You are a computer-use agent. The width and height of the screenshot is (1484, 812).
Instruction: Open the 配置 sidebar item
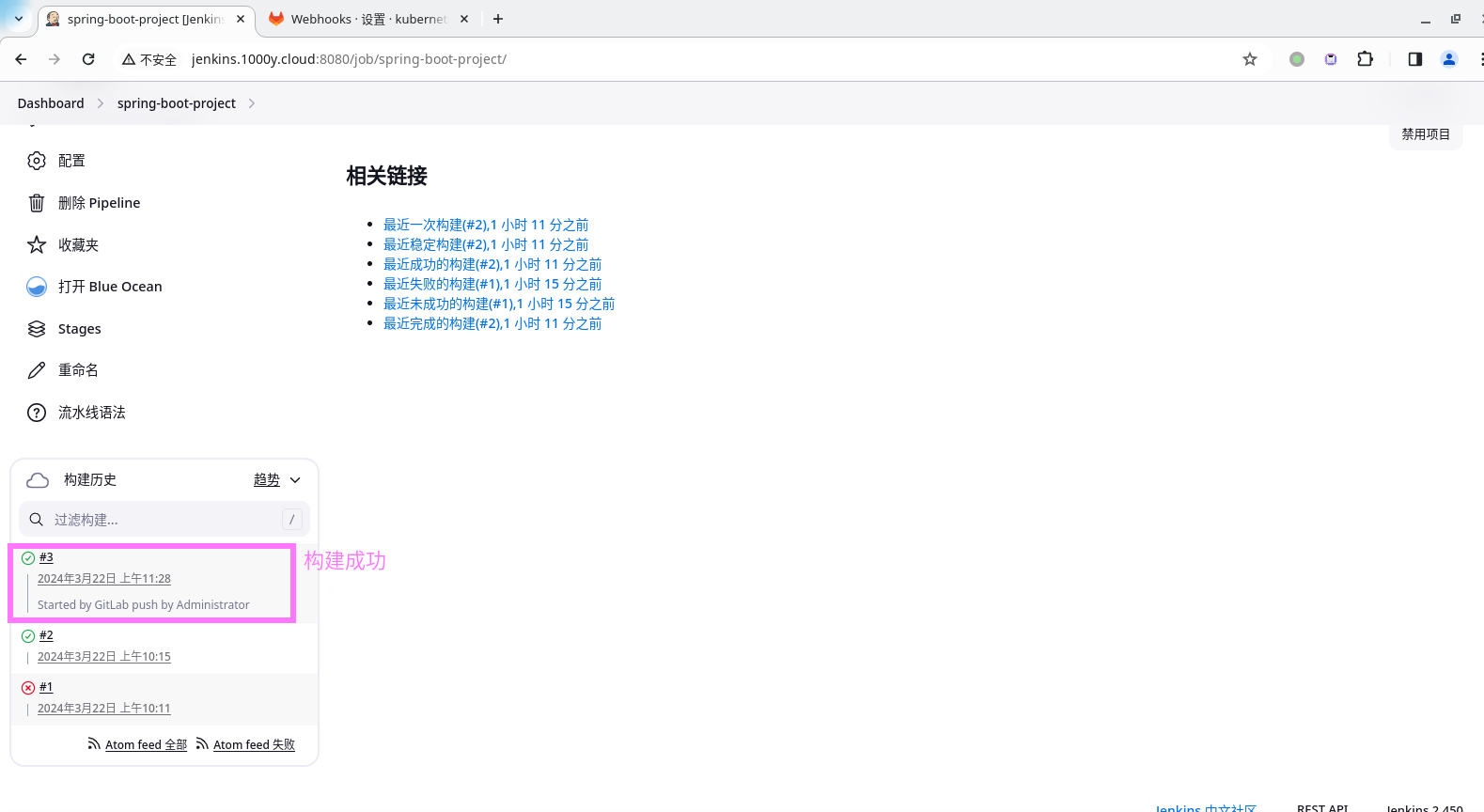click(x=71, y=161)
